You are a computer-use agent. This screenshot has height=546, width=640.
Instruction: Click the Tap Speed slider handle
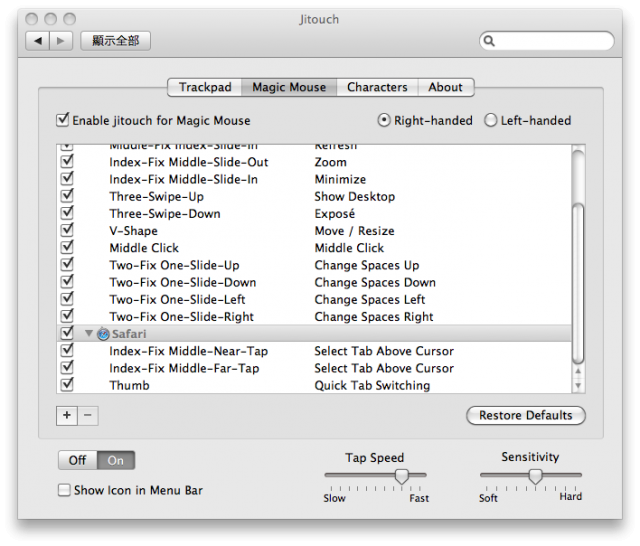coord(402,476)
